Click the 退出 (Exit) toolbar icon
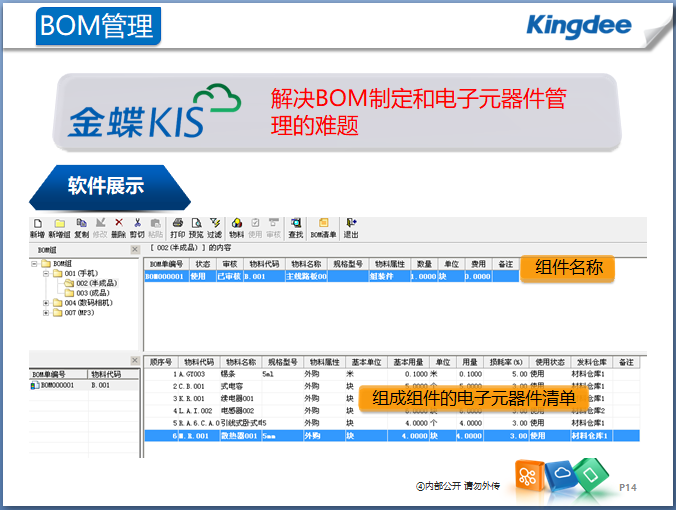Viewport: 676px width, 510px height. point(351,227)
